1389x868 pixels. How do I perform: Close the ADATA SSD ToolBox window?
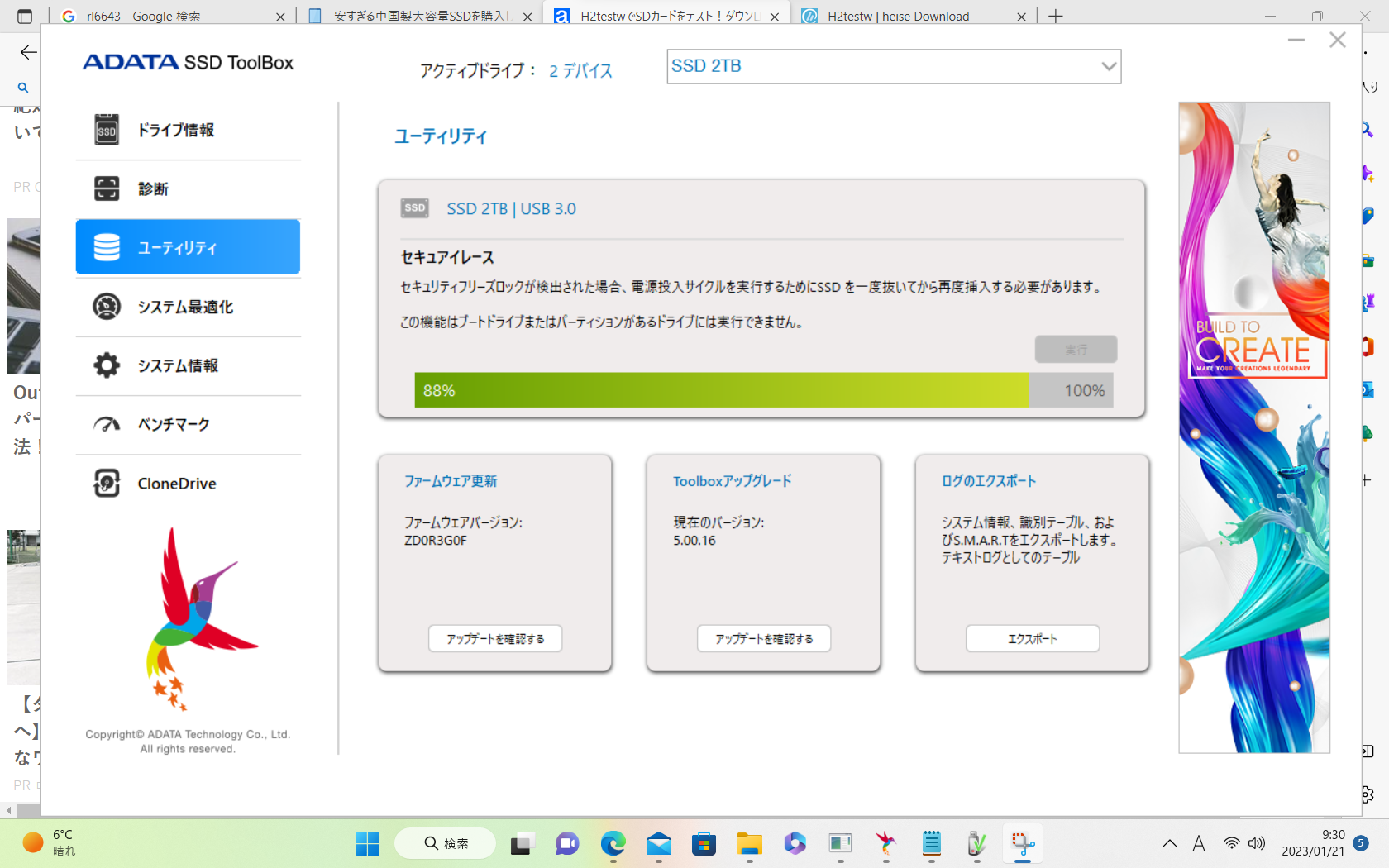pyautogui.click(x=1338, y=40)
